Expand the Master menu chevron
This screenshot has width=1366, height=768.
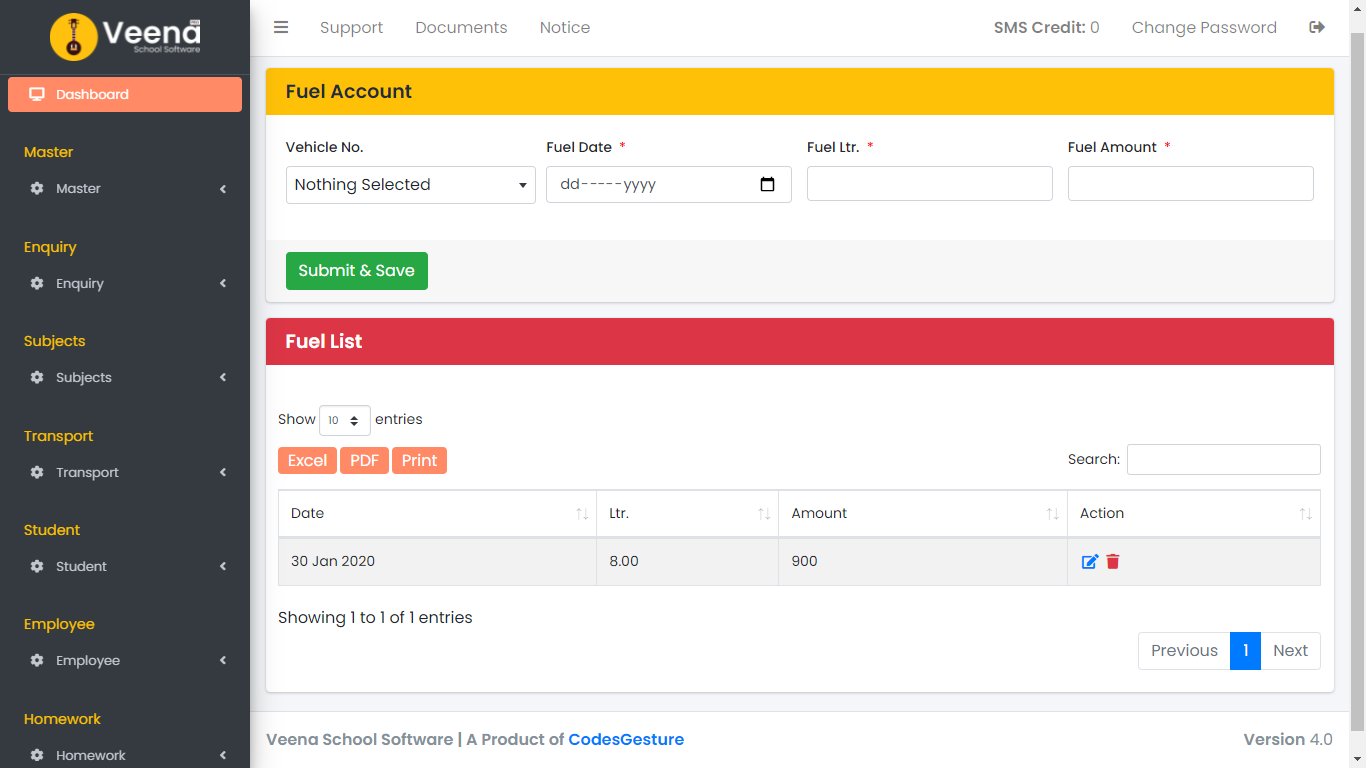pyautogui.click(x=223, y=189)
